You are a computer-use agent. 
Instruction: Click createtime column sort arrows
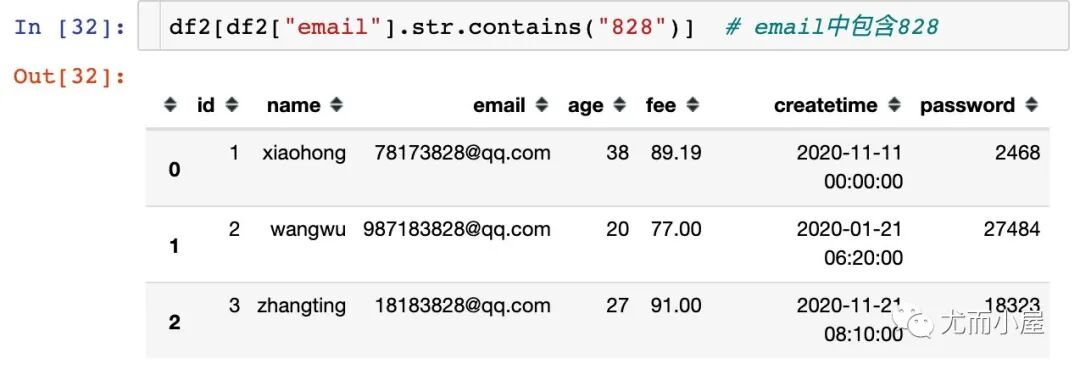point(894,105)
